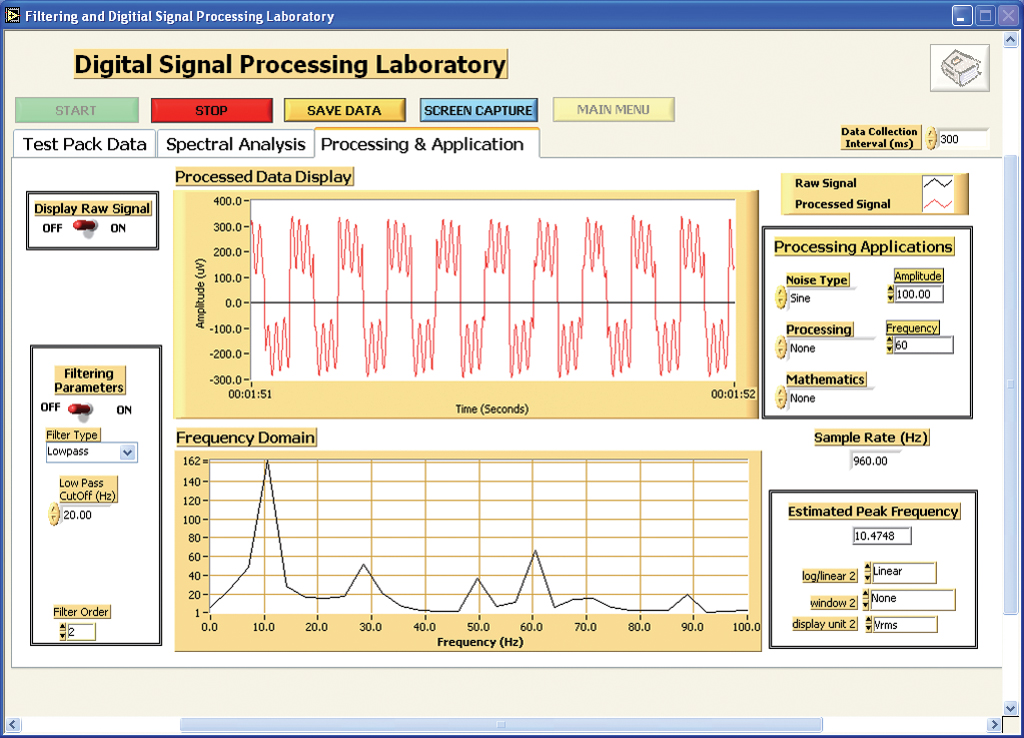Click the LabVIEW icon in the title bar

tap(14, 15)
